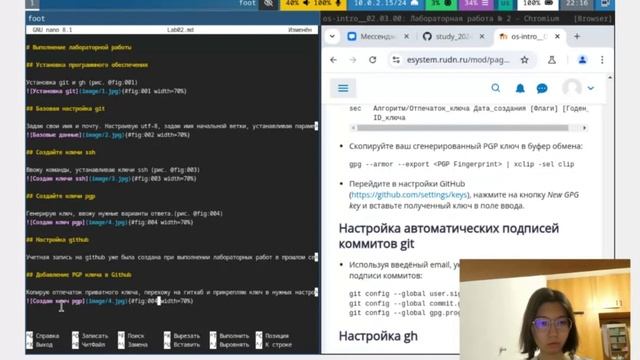Click the network IP address status block
The width and height of the screenshot is (640, 360).
(386, 3)
